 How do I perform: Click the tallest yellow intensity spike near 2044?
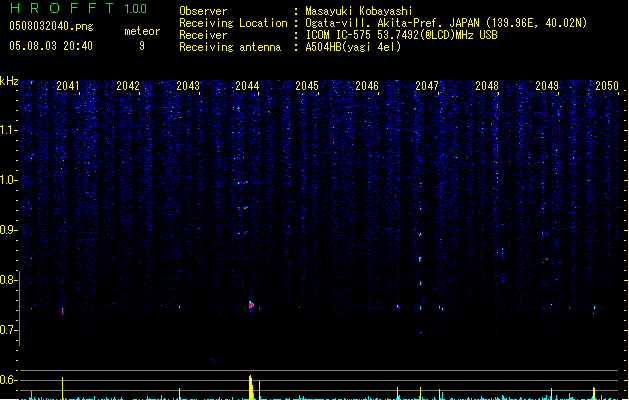click(x=251, y=387)
